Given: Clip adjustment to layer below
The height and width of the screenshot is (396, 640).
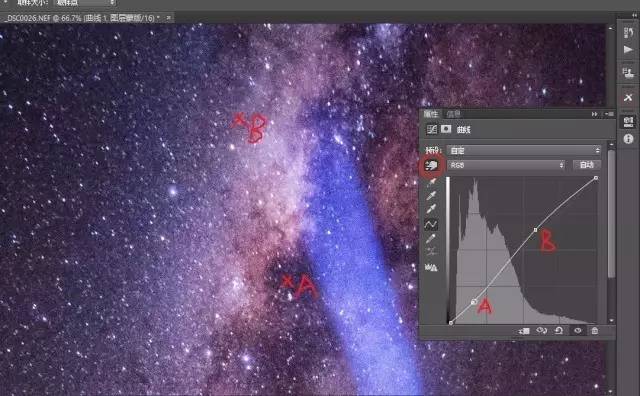Looking at the screenshot, I should coord(524,331).
